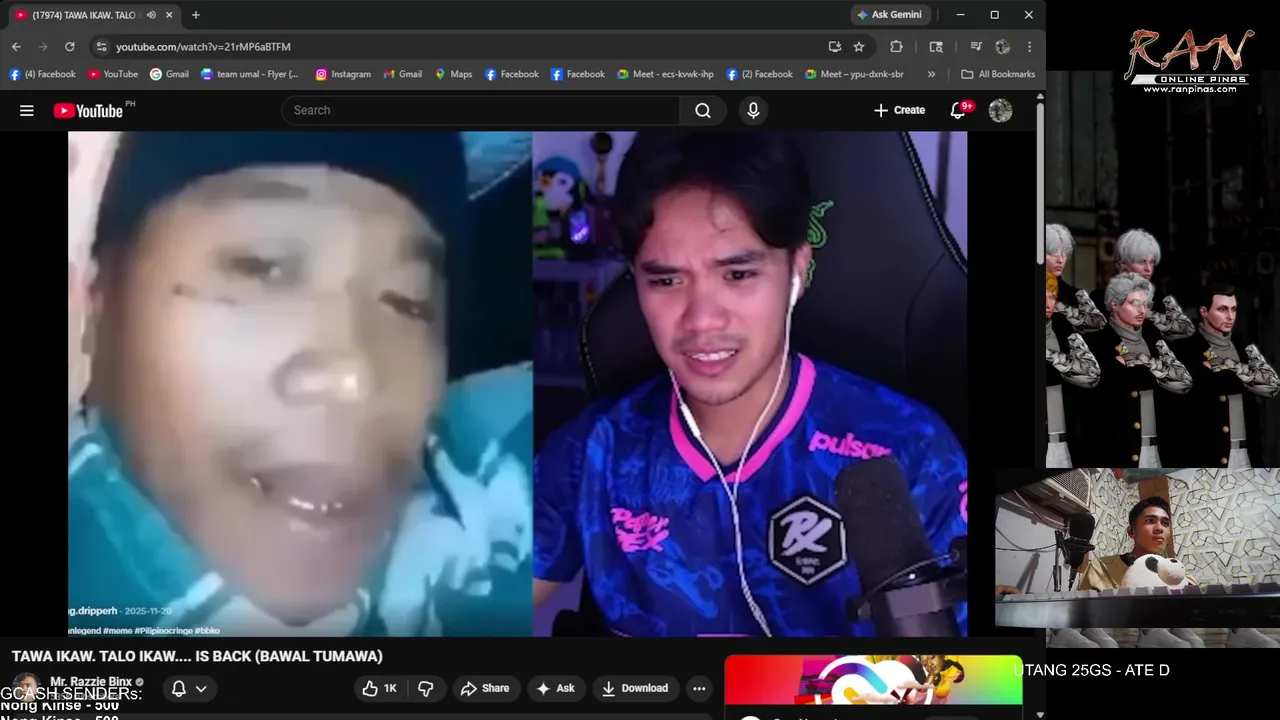Click the colorful thumbnail in the sidebar

tap(873, 680)
